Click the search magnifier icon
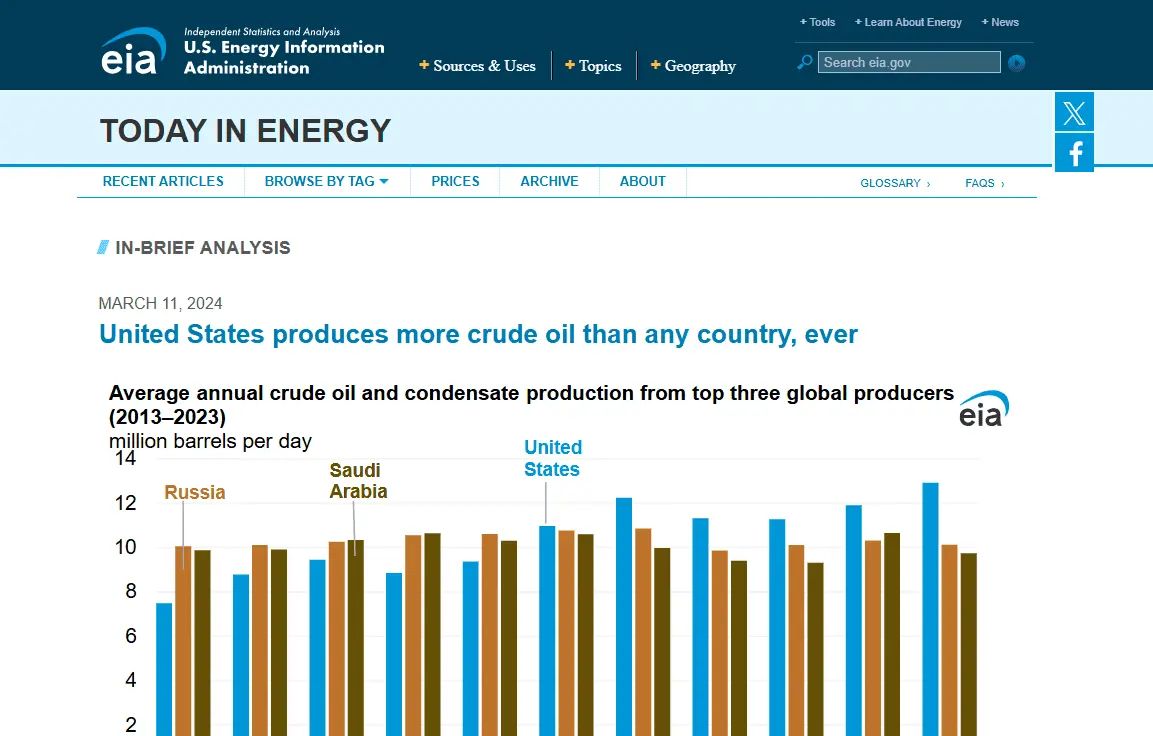 tap(805, 63)
